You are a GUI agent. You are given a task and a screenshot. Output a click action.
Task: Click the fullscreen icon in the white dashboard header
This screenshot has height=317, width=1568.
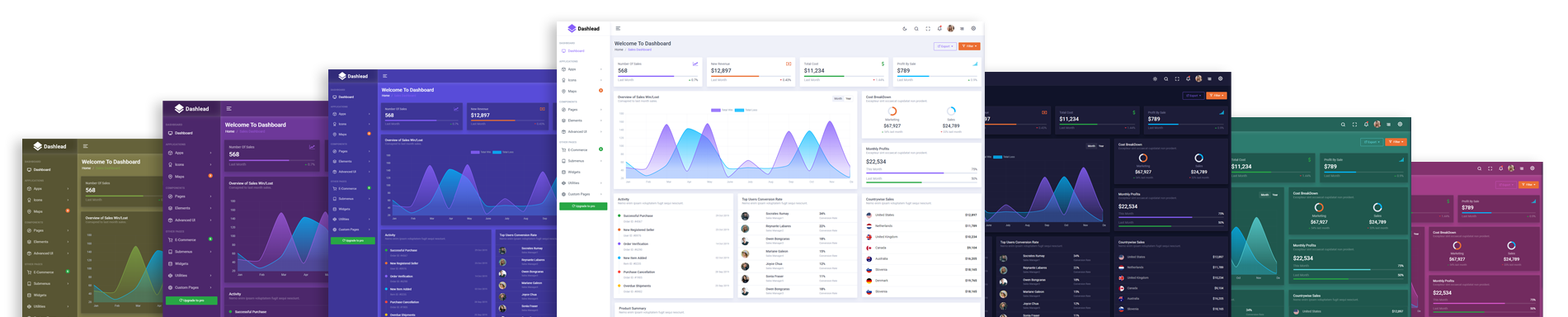(x=928, y=28)
